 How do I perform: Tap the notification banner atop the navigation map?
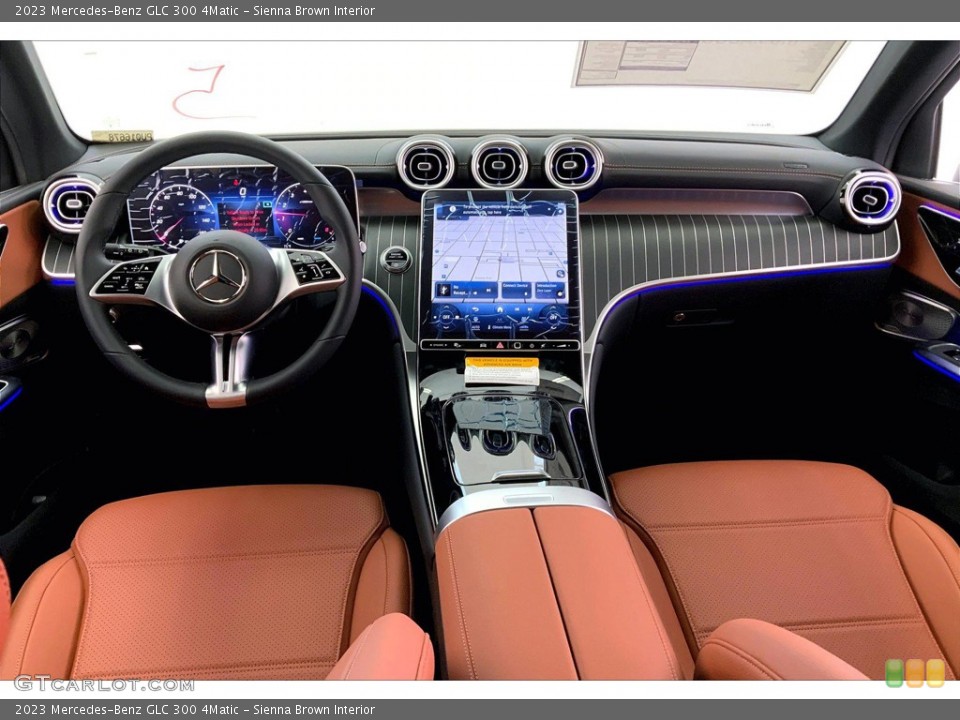(500, 211)
